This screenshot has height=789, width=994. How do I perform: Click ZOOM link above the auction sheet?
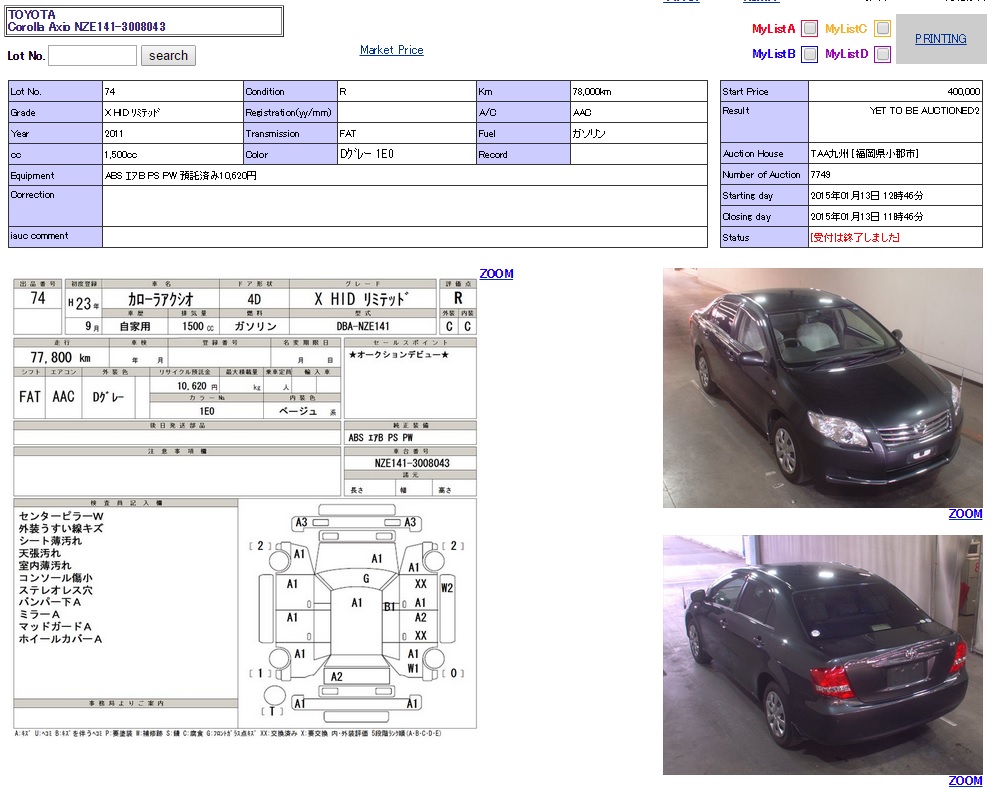click(x=496, y=274)
